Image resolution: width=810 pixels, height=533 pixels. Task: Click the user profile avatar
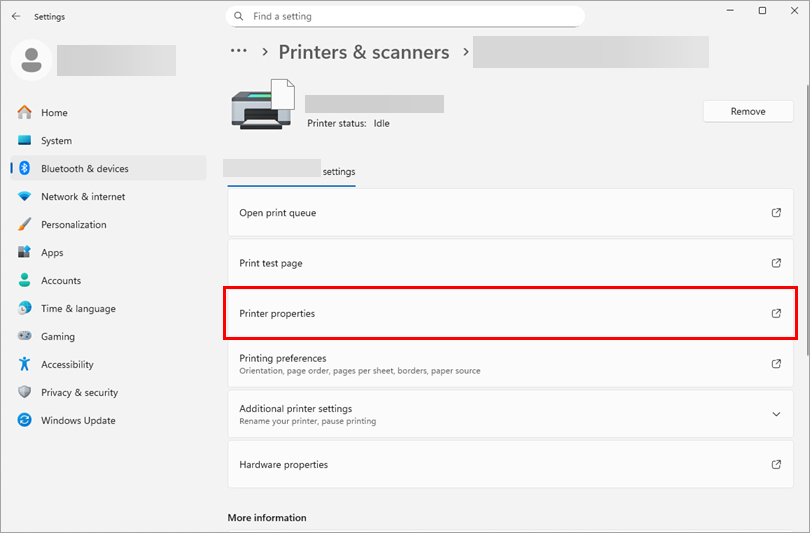pyautogui.click(x=31, y=60)
